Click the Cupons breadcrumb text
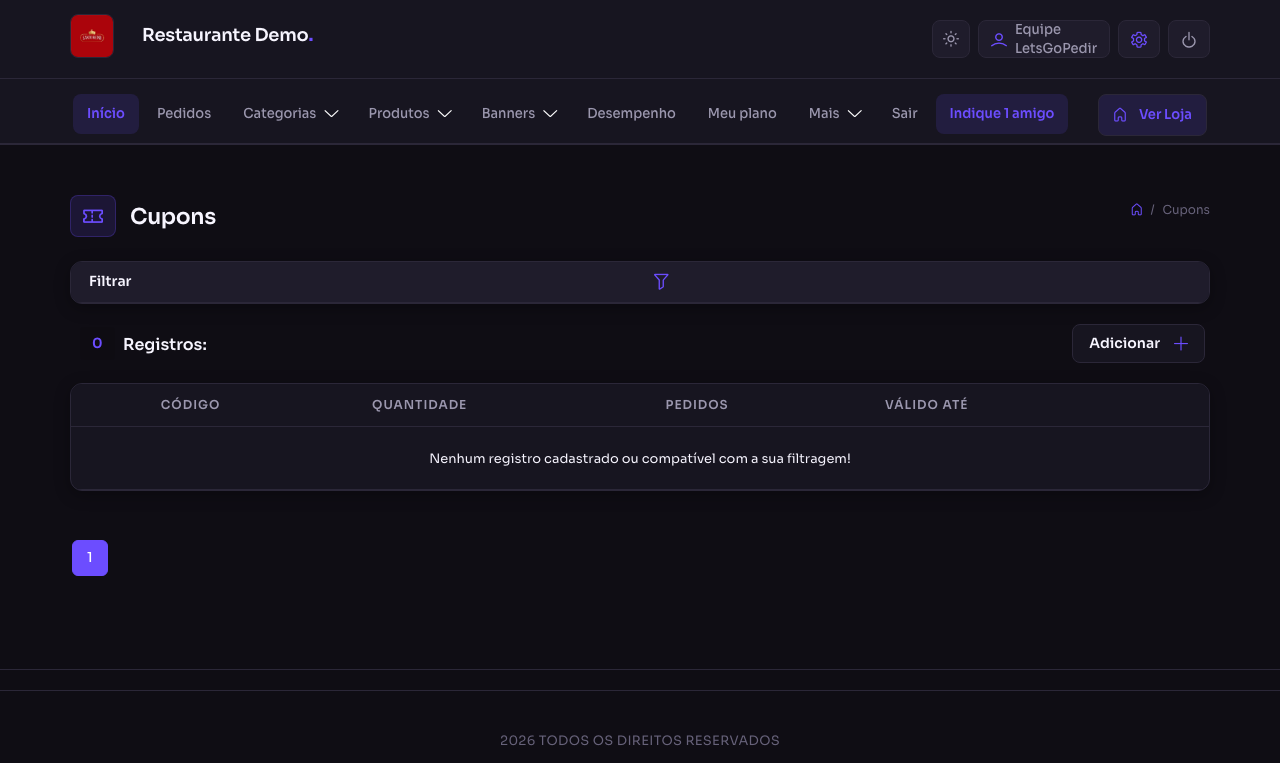Viewport: 1280px width, 763px height. [x=1186, y=210]
